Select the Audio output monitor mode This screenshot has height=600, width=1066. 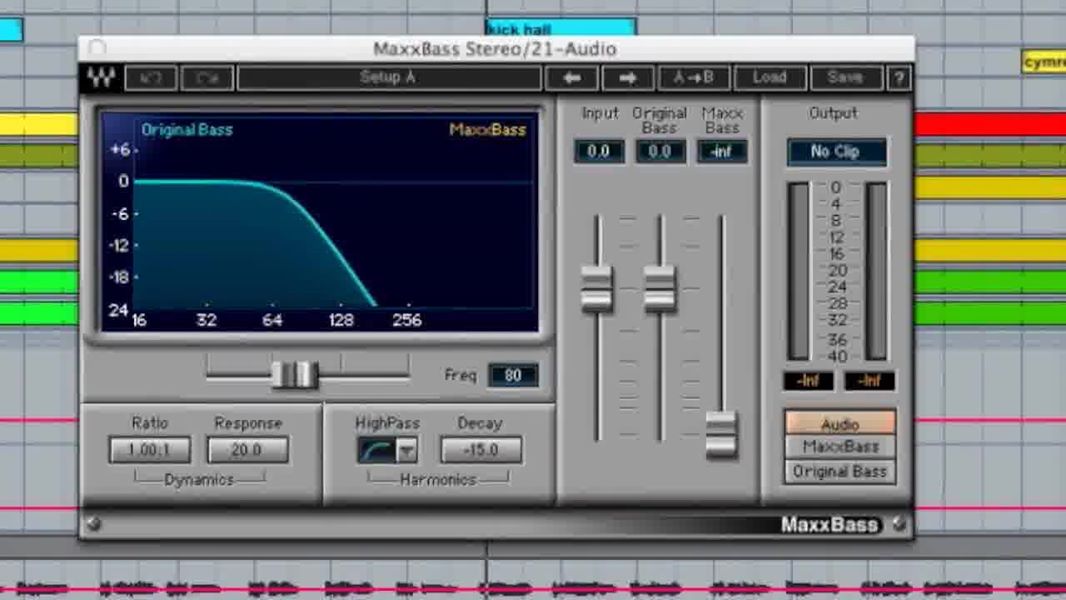840,423
